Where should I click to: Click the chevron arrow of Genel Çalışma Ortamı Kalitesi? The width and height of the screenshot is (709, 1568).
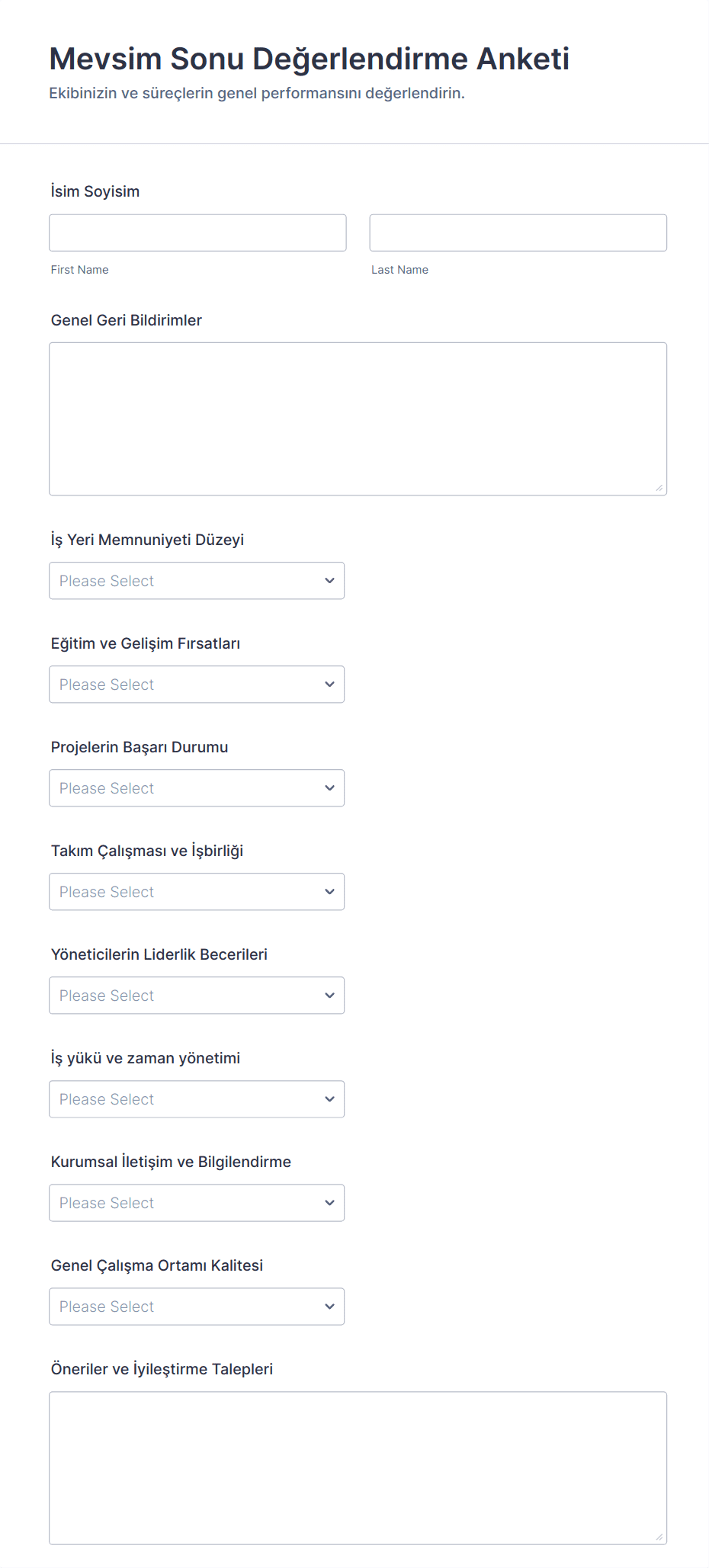[x=329, y=1307]
